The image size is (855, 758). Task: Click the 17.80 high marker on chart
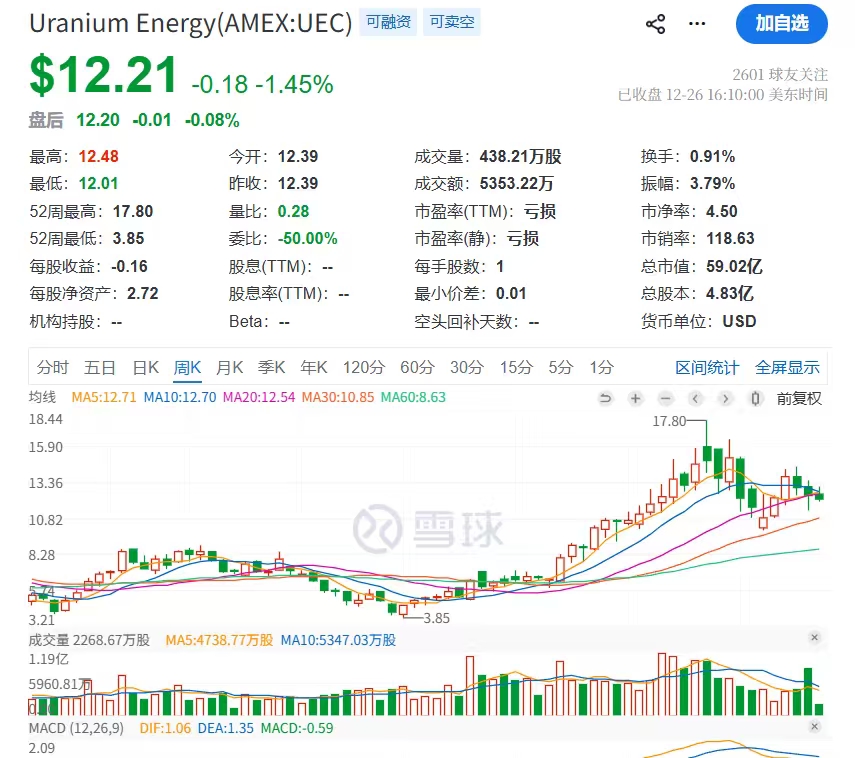click(669, 421)
